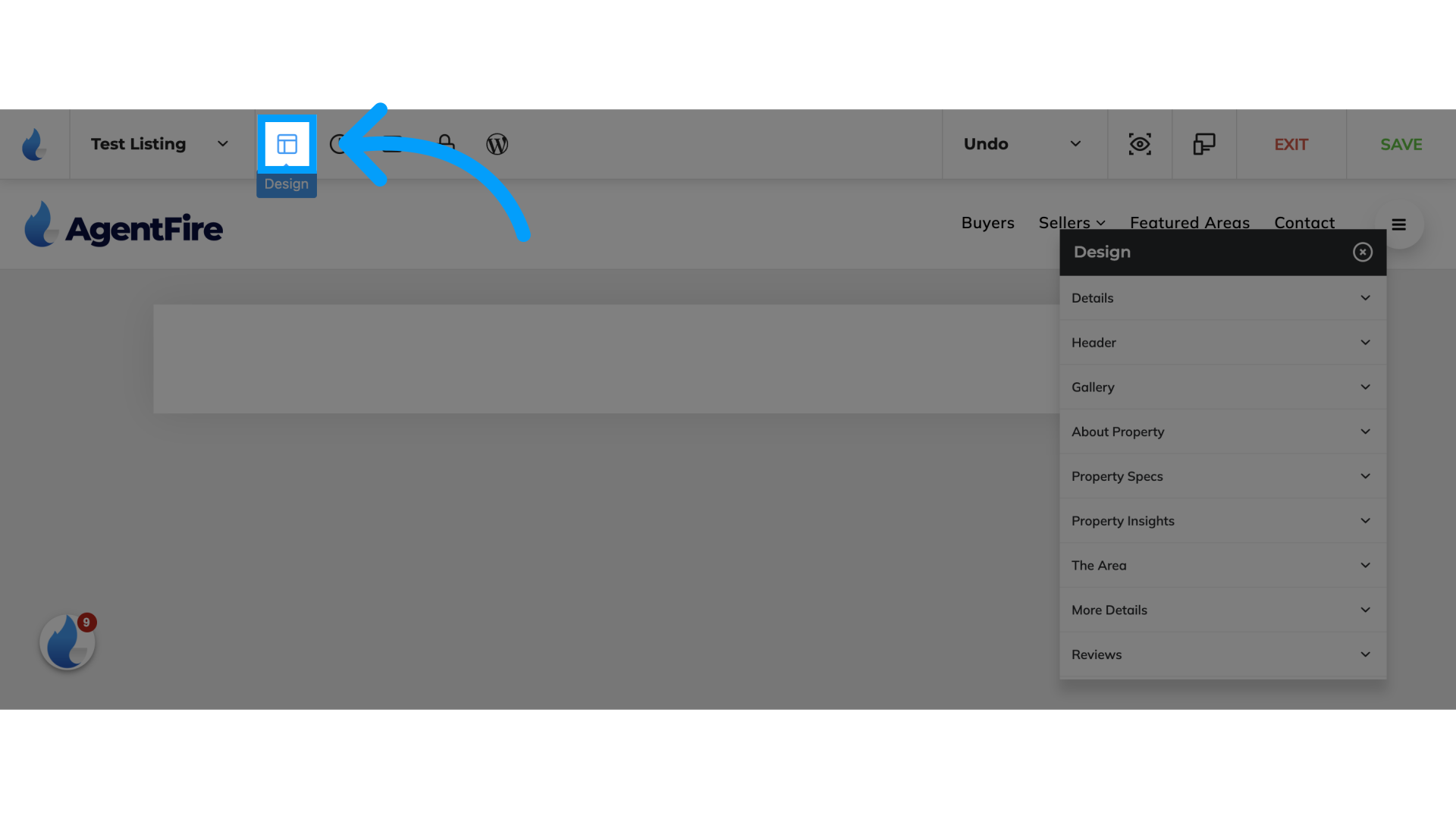Expand the Gallery section
This screenshot has height=819, width=1456.
[x=1366, y=387]
